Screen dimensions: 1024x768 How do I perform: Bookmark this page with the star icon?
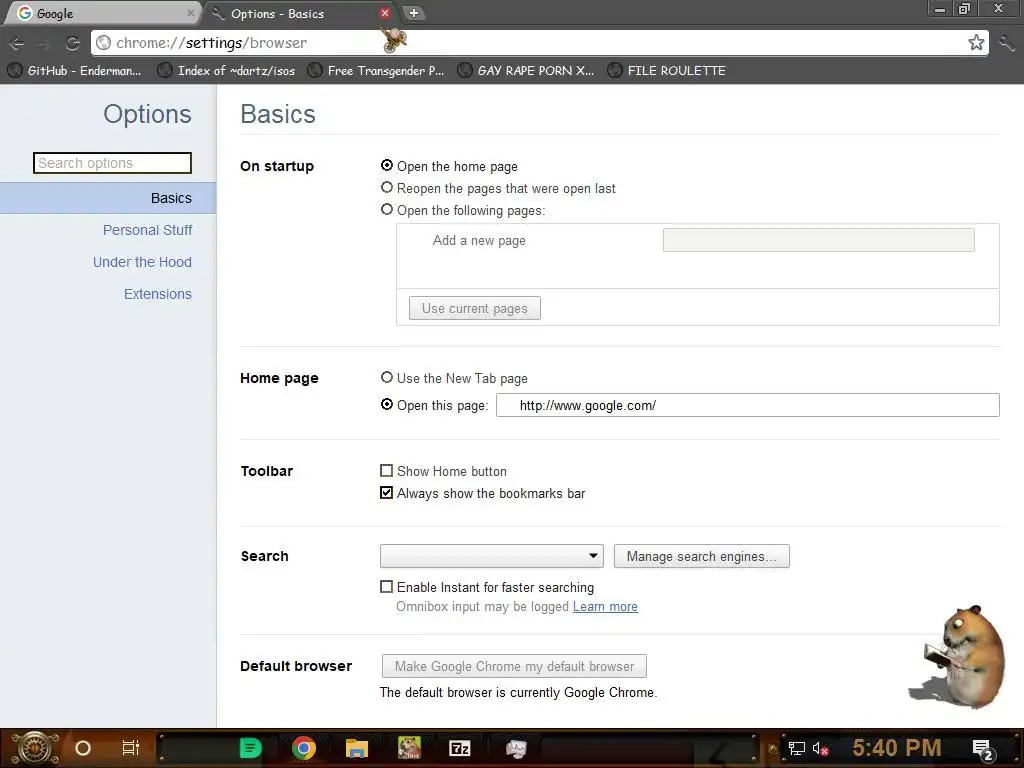click(976, 43)
